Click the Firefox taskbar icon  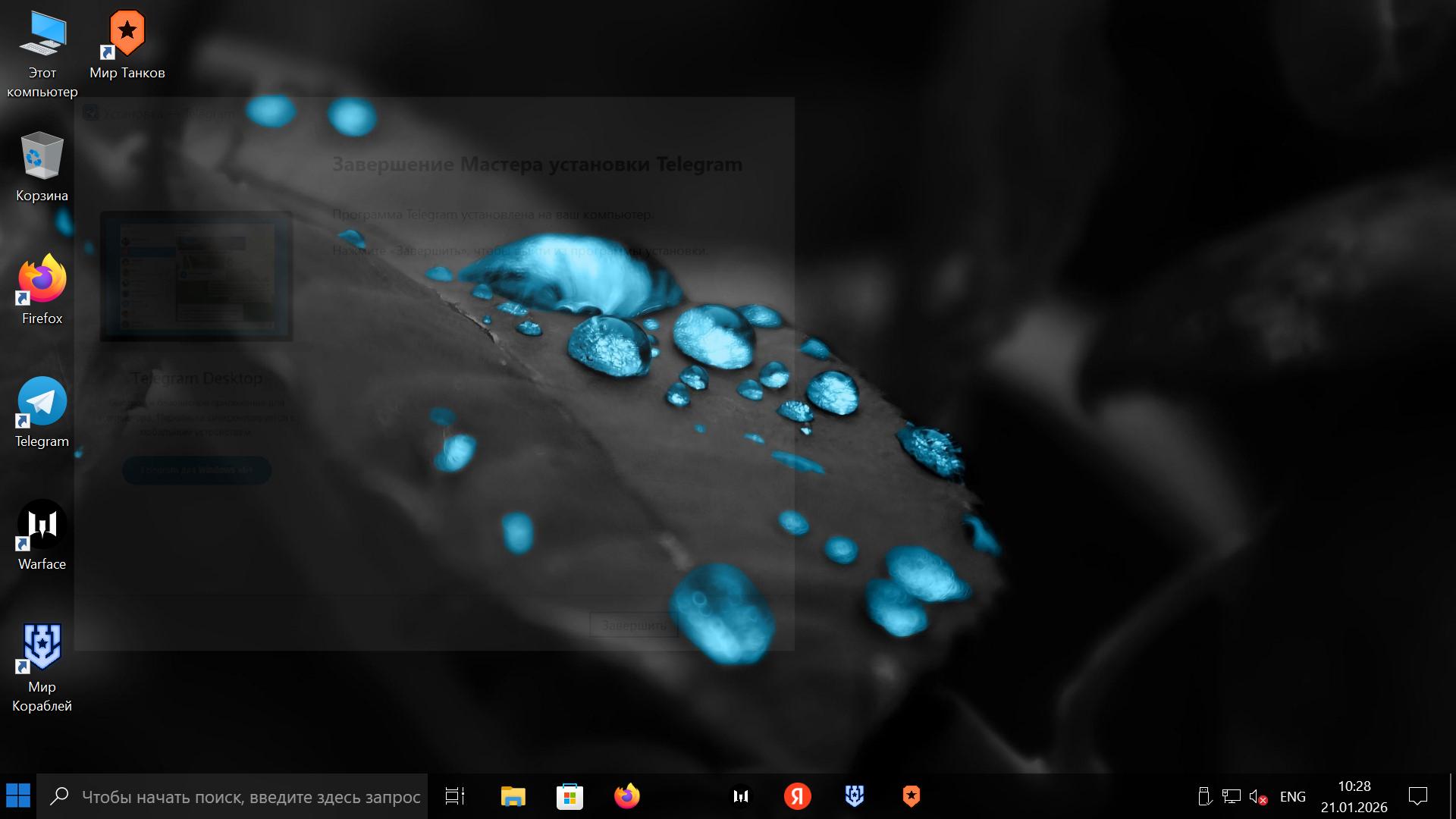(627, 796)
